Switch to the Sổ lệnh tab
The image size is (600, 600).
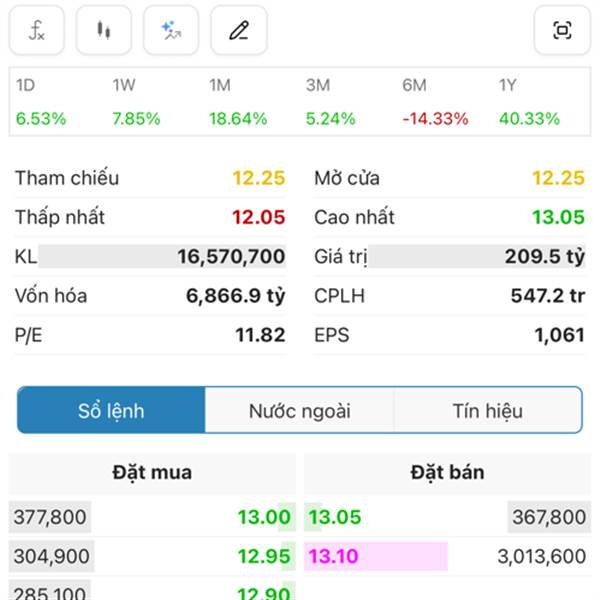[x=111, y=411]
